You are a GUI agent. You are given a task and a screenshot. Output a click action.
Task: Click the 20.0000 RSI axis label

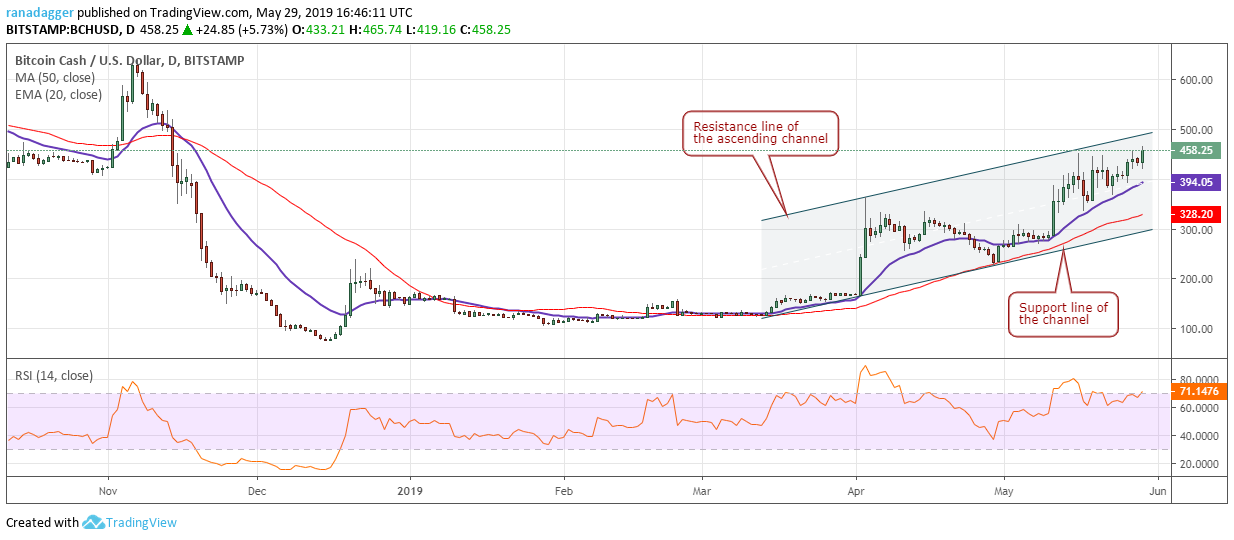tap(1198, 464)
